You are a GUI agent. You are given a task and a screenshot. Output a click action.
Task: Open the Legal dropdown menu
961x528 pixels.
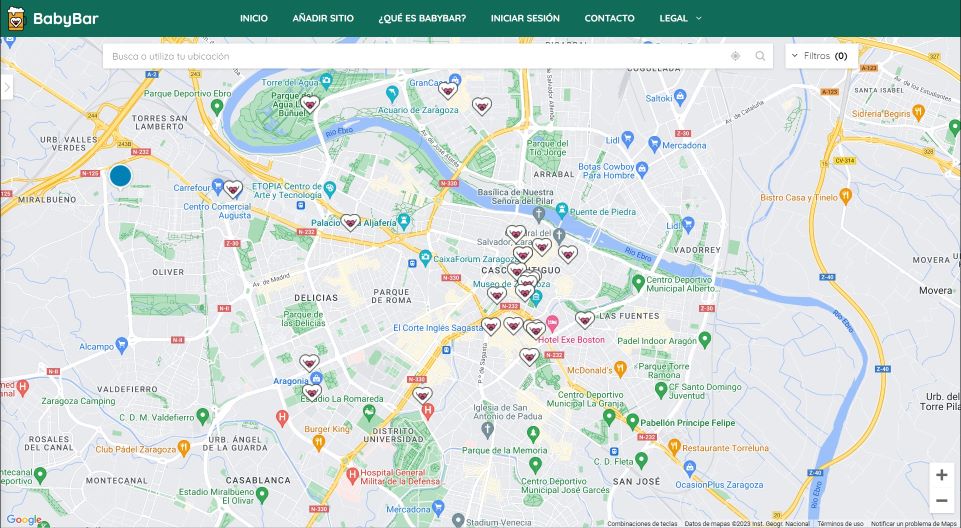pos(680,18)
